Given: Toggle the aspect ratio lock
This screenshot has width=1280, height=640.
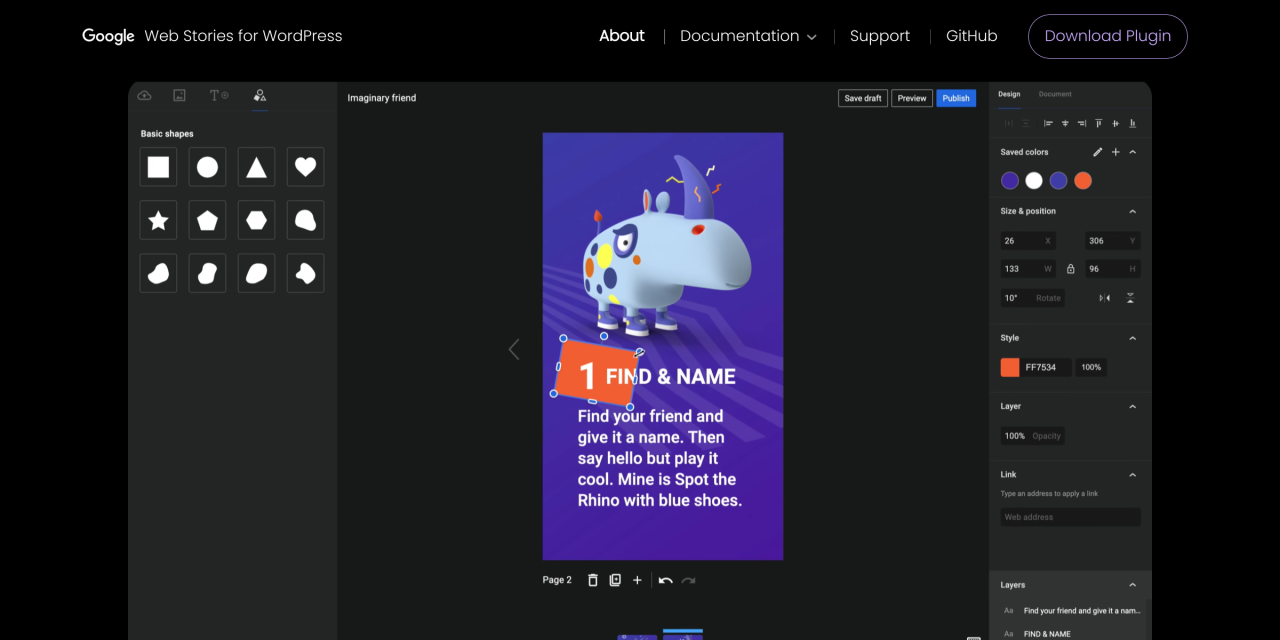Looking at the screenshot, I should coord(1070,269).
